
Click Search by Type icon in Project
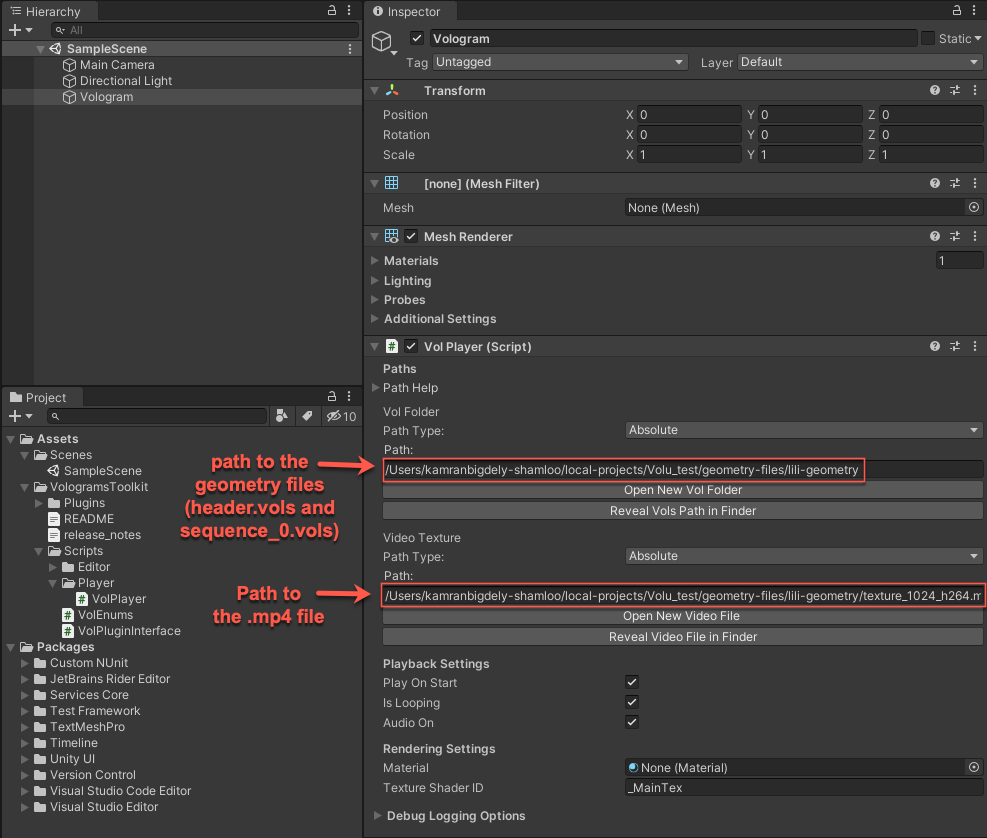point(282,416)
